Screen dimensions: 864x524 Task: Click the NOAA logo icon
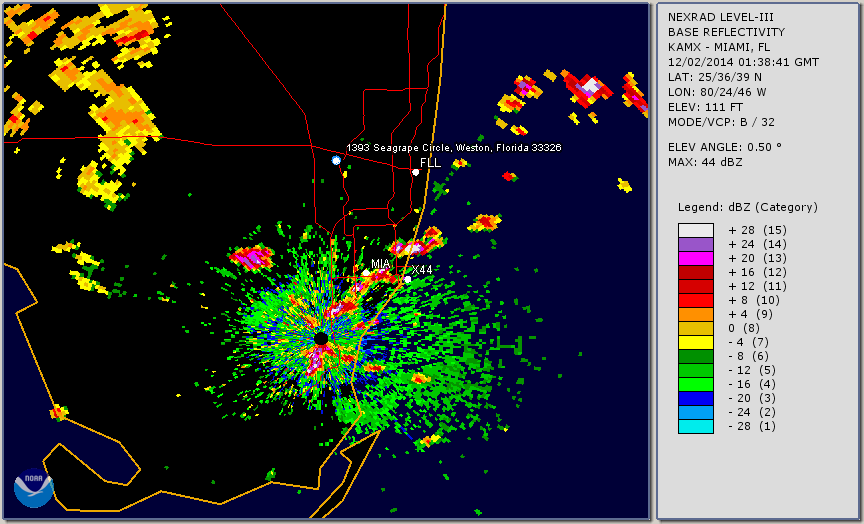coord(34,488)
